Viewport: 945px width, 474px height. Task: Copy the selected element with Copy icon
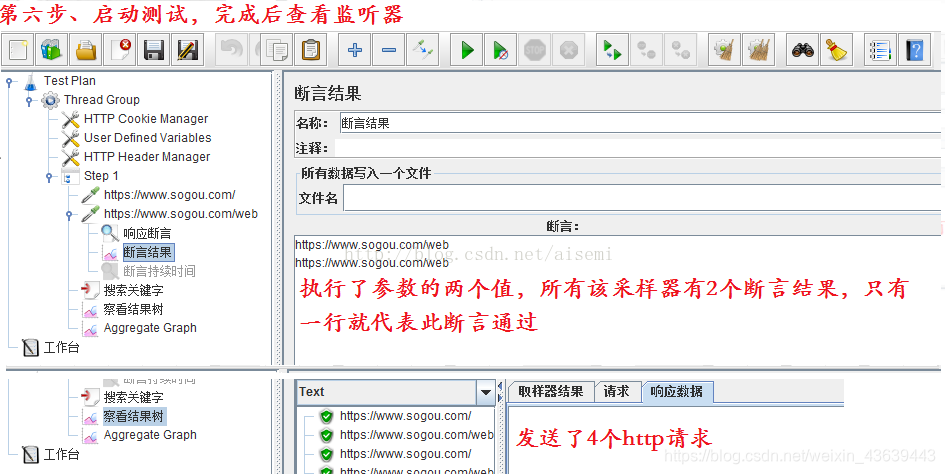[x=277, y=50]
